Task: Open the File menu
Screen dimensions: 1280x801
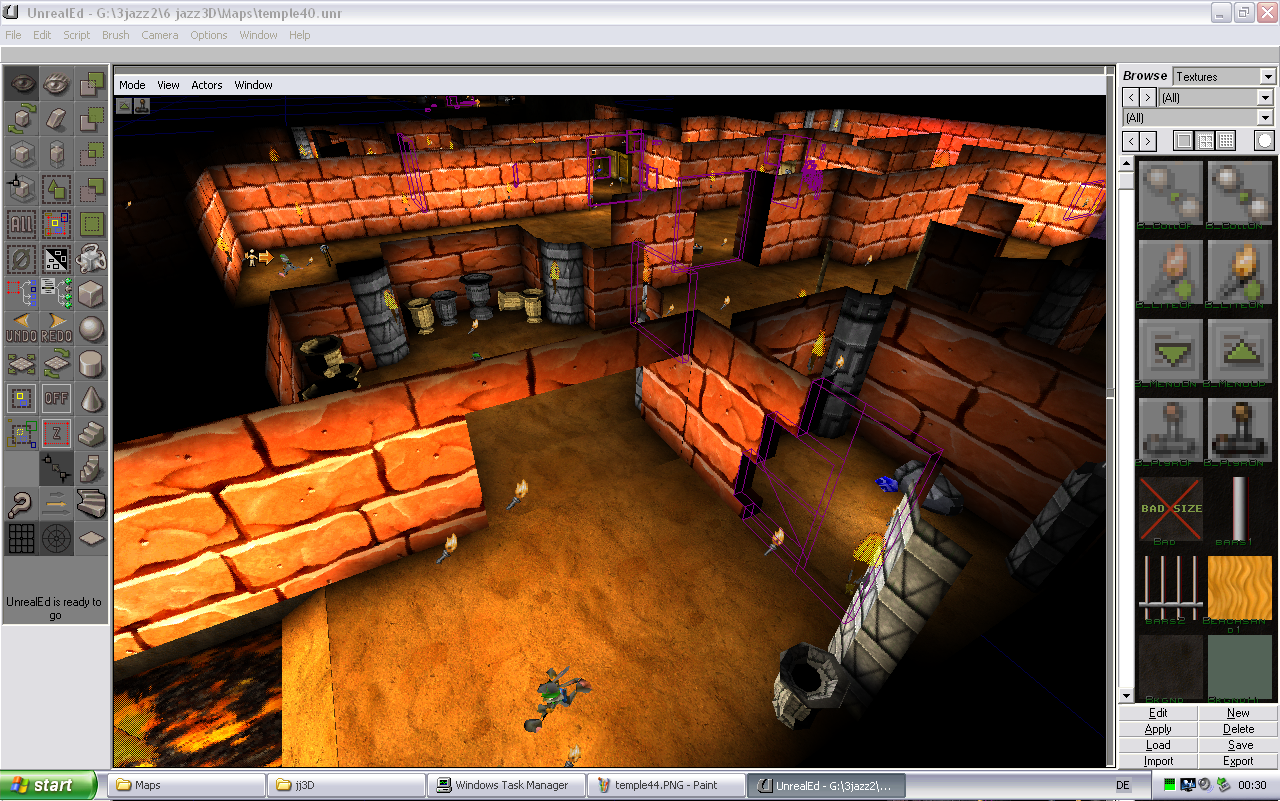Action: click(x=13, y=35)
